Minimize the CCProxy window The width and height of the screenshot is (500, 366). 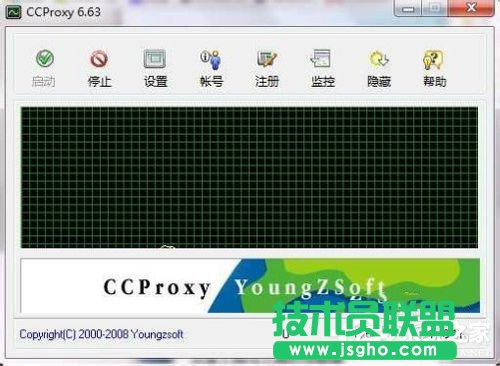click(408, 8)
